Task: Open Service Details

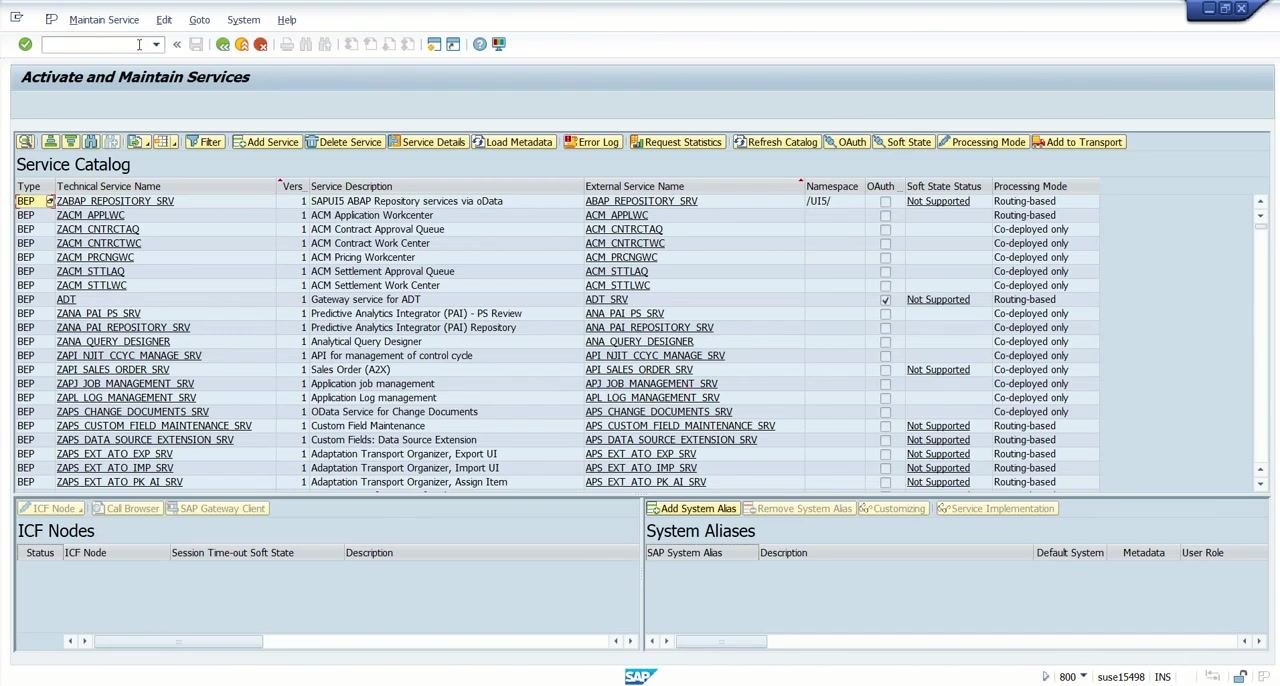Action: pyautogui.click(x=427, y=142)
